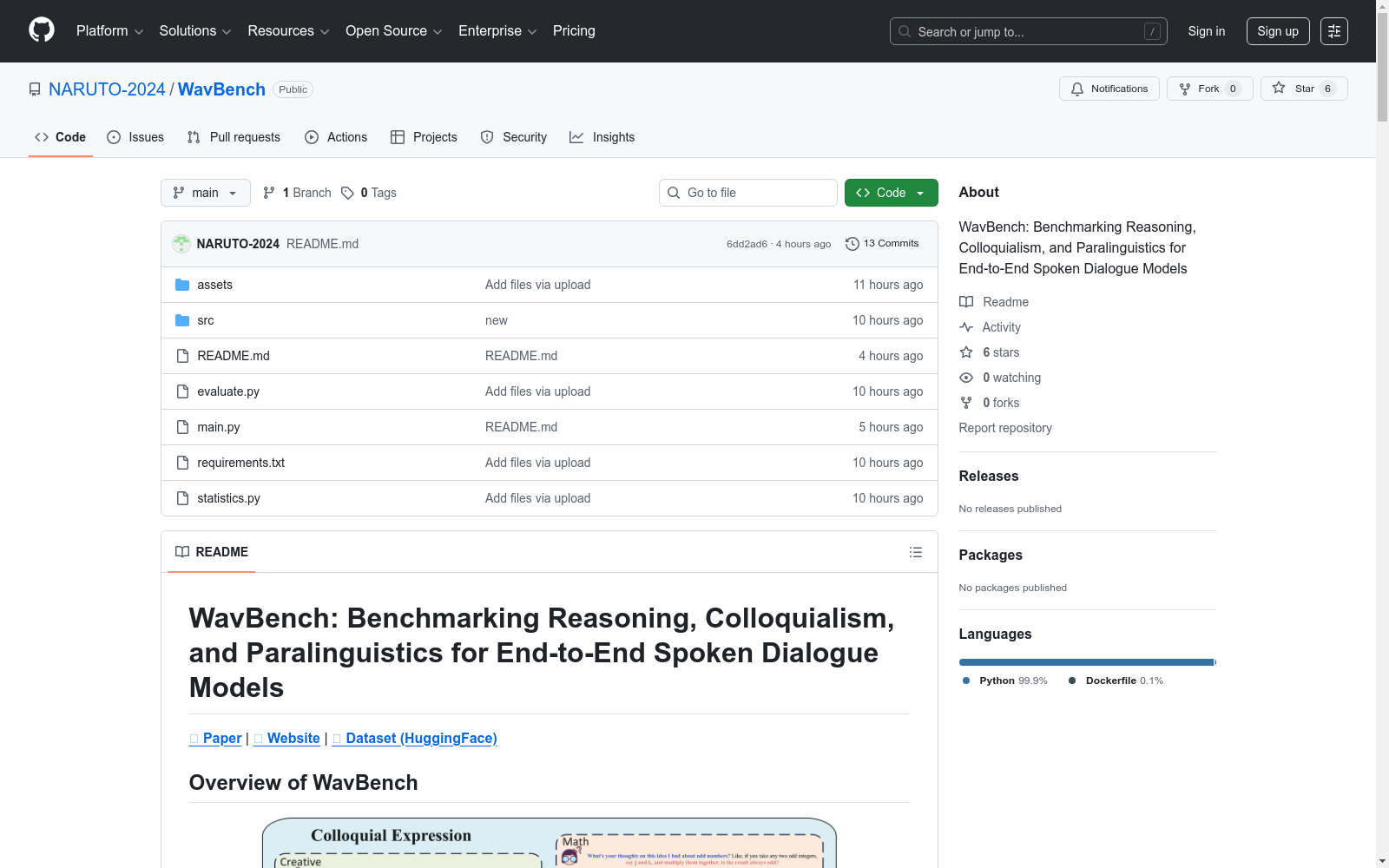Viewport: 1389px width, 868px height.
Task: Click the Report repository link
Action: (x=1005, y=428)
